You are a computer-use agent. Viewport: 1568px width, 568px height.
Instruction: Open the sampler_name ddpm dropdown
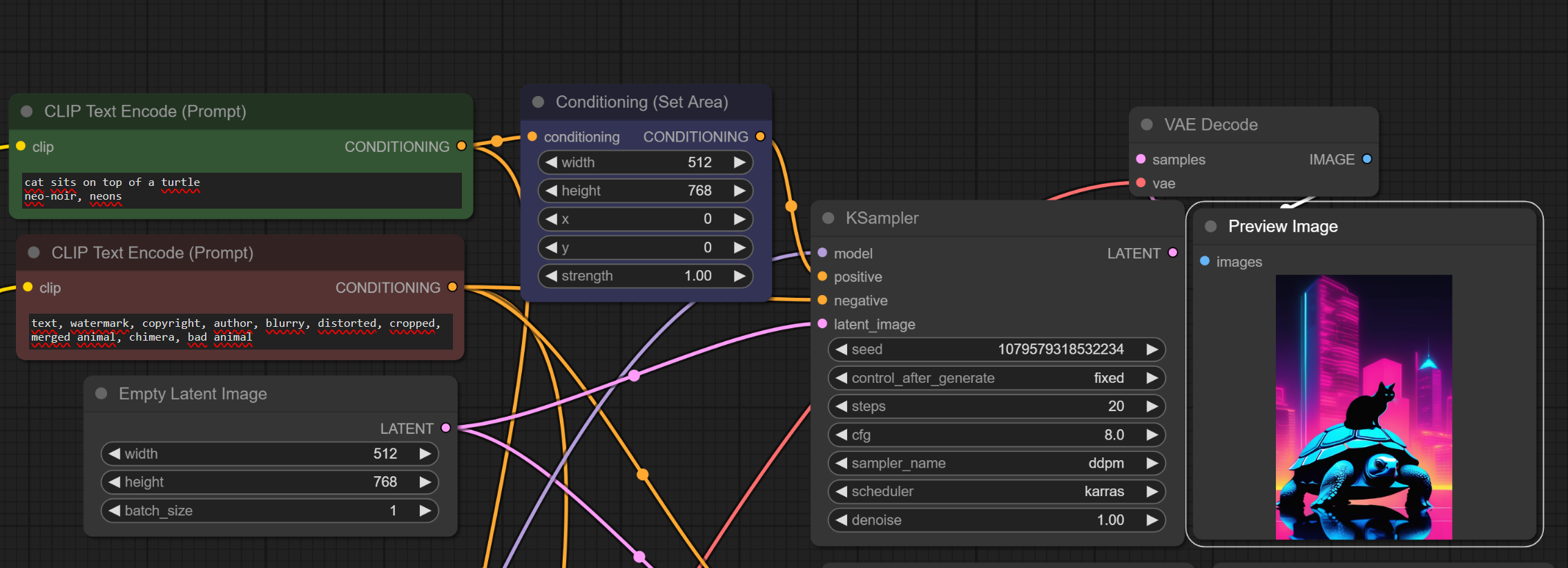[x=996, y=463]
